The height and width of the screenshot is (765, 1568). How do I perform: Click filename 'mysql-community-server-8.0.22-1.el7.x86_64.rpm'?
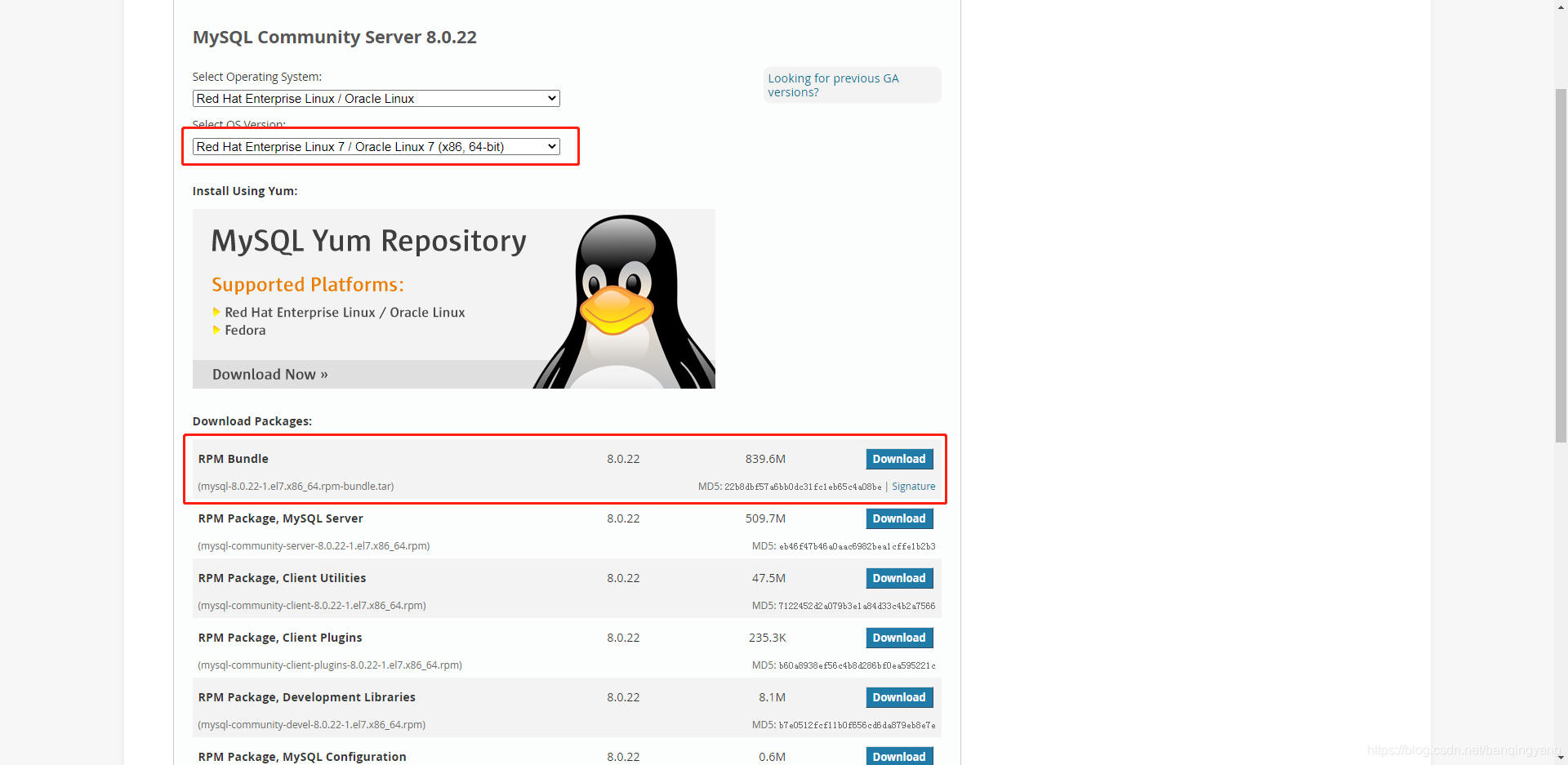[x=314, y=546]
